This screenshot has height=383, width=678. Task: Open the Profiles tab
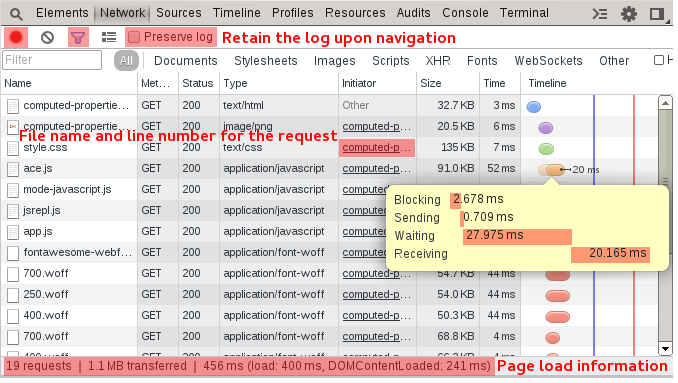(x=292, y=13)
